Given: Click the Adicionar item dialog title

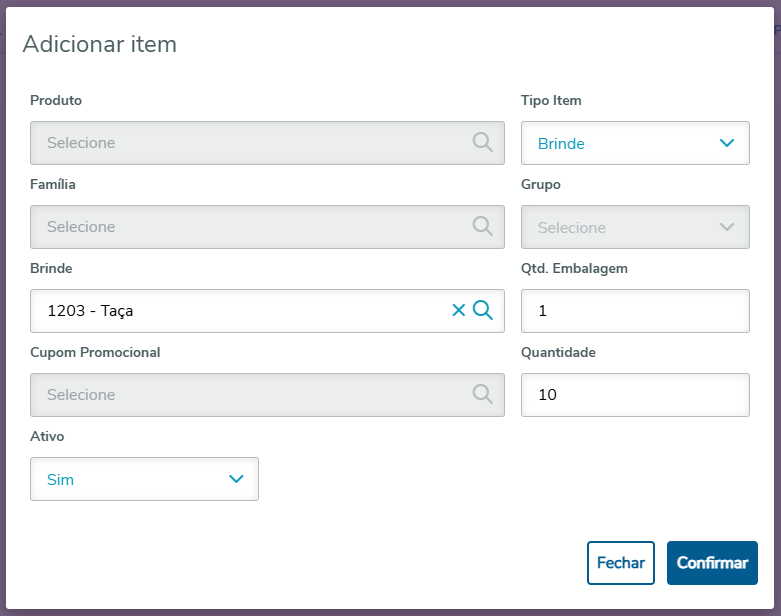Looking at the screenshot, I should tap(99, 44).
